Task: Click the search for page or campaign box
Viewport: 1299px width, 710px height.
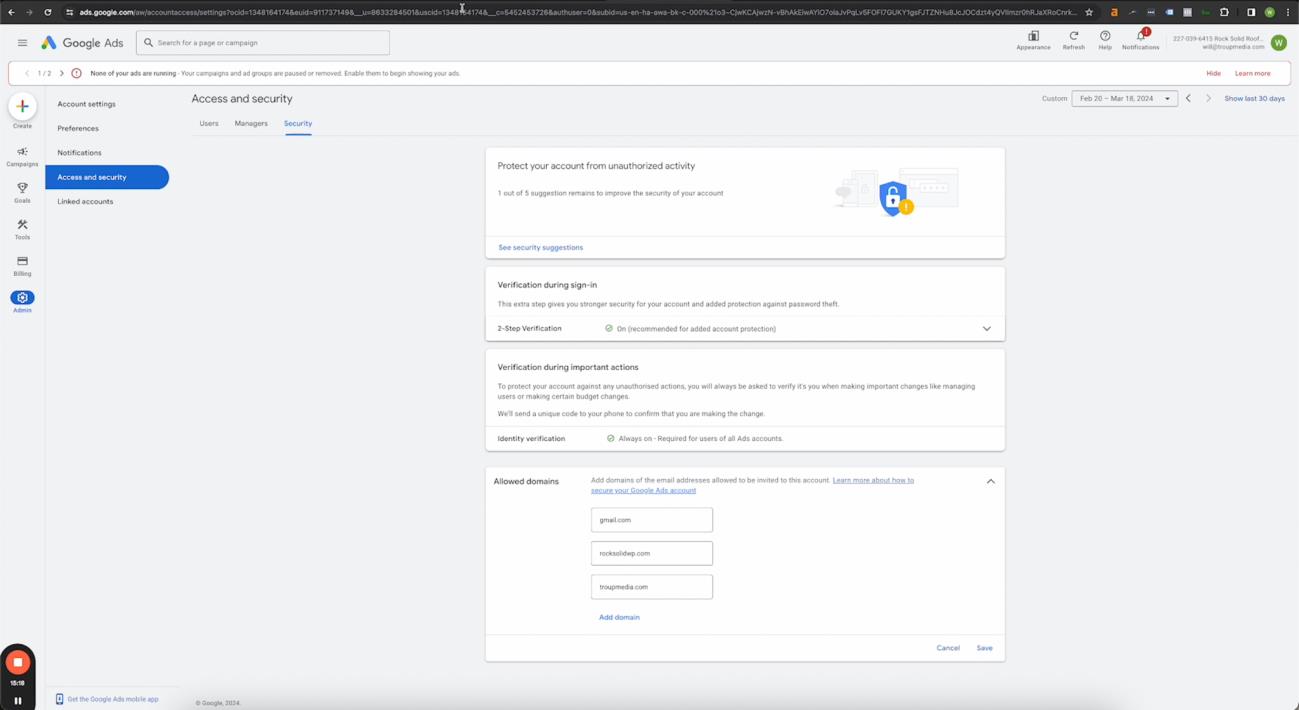Action: pyautogui.click(x=263, y=43)
